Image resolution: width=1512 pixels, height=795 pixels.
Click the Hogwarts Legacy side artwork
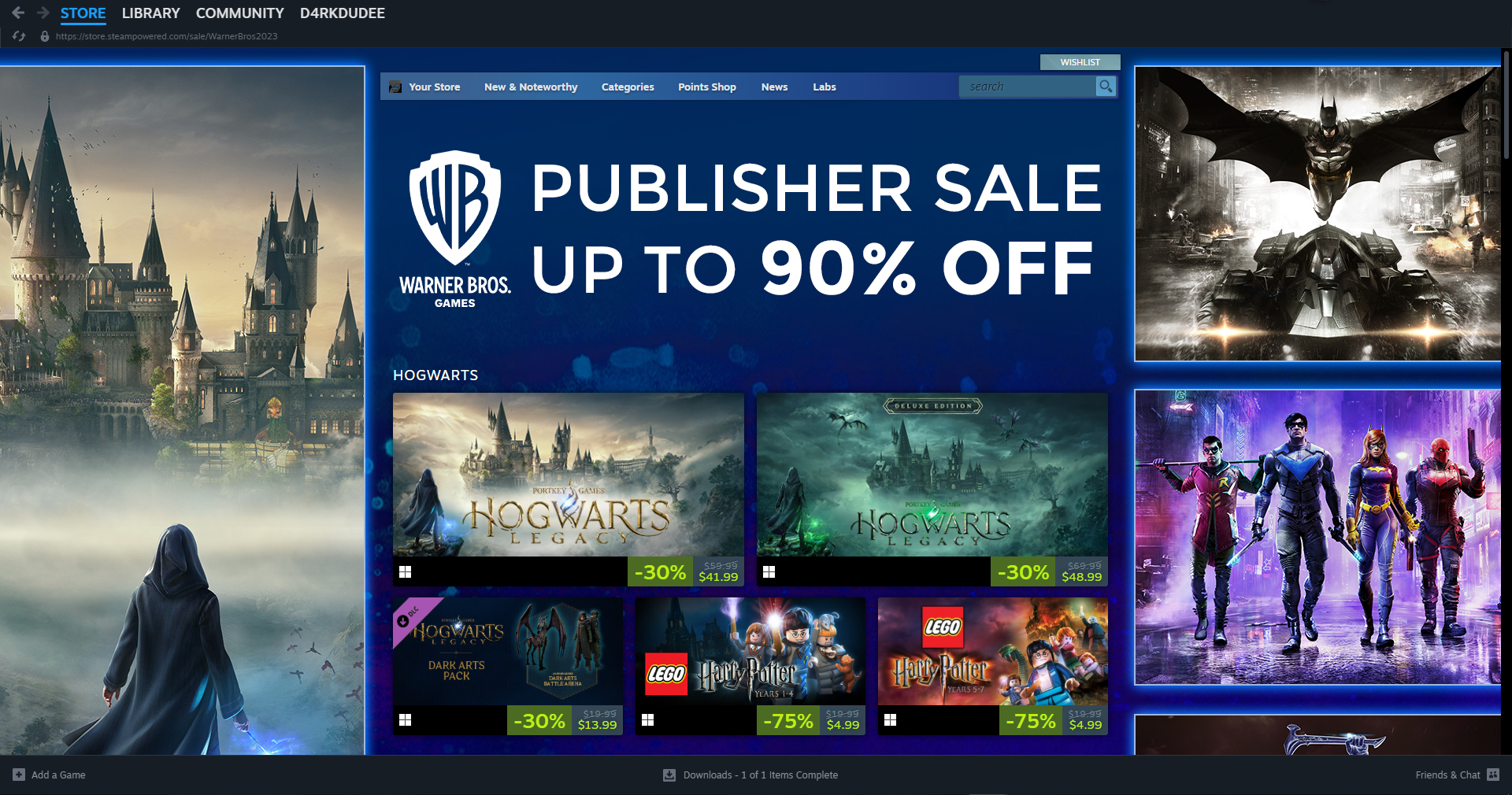click(182, 410)
